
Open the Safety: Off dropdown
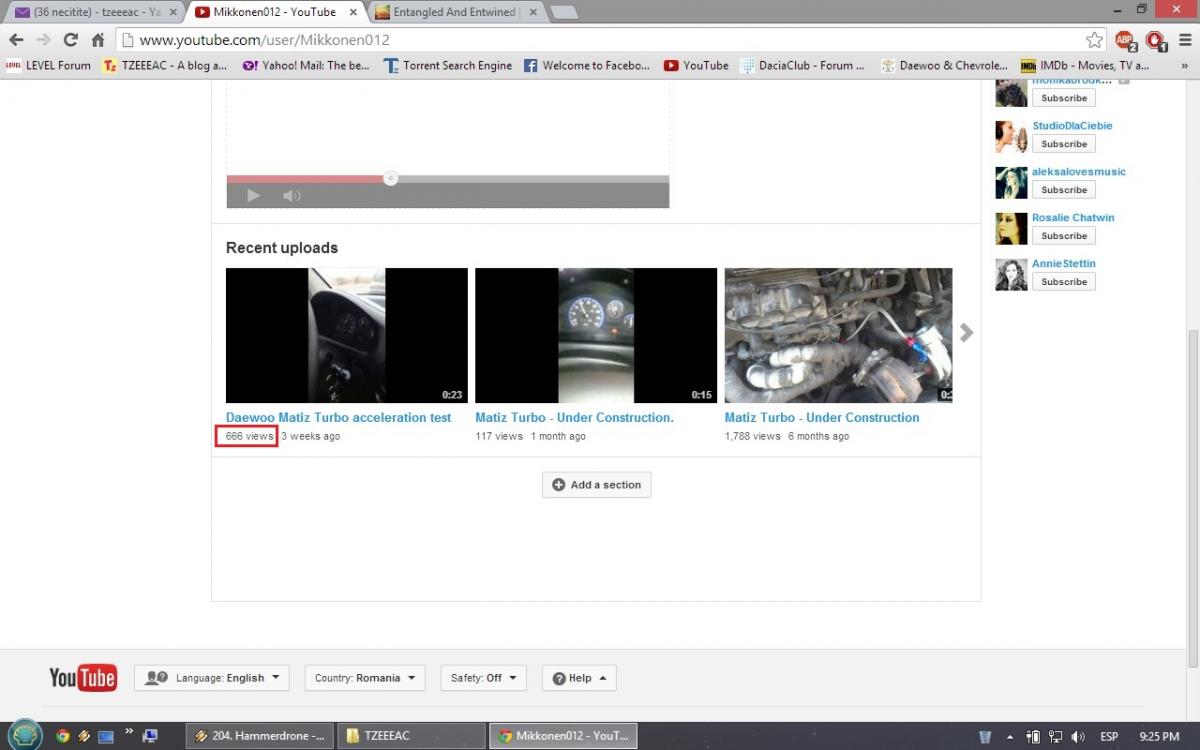tap(483, 678)
